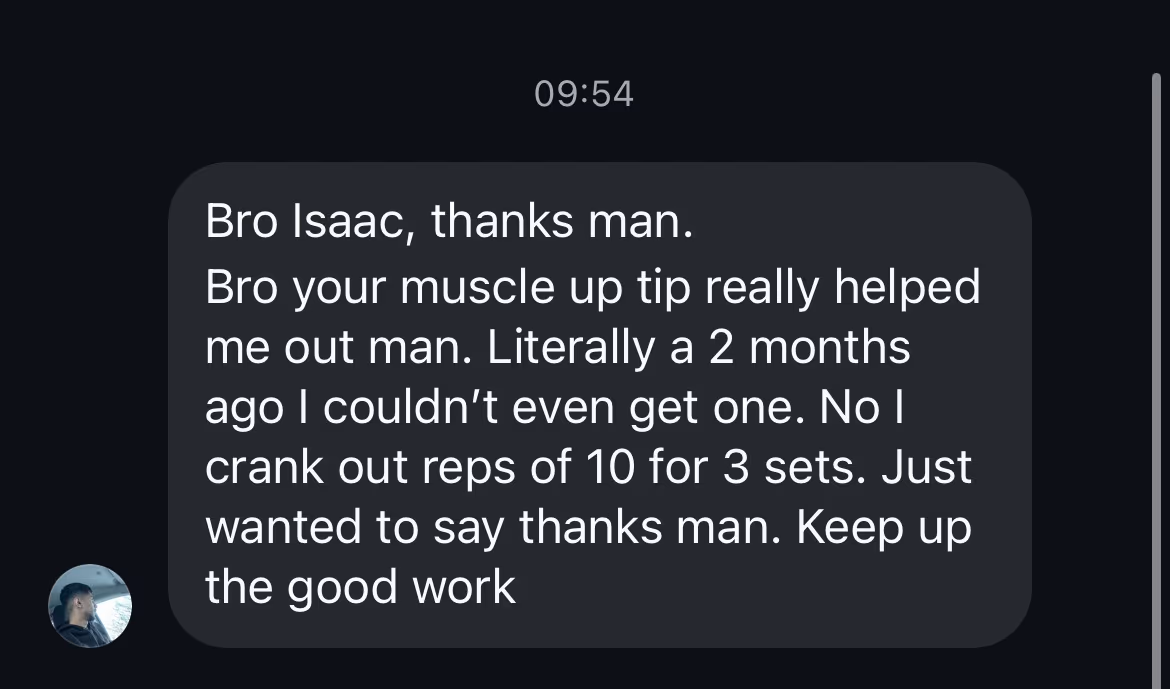Click the 09:54 message timestamp

tap(584, 94)
